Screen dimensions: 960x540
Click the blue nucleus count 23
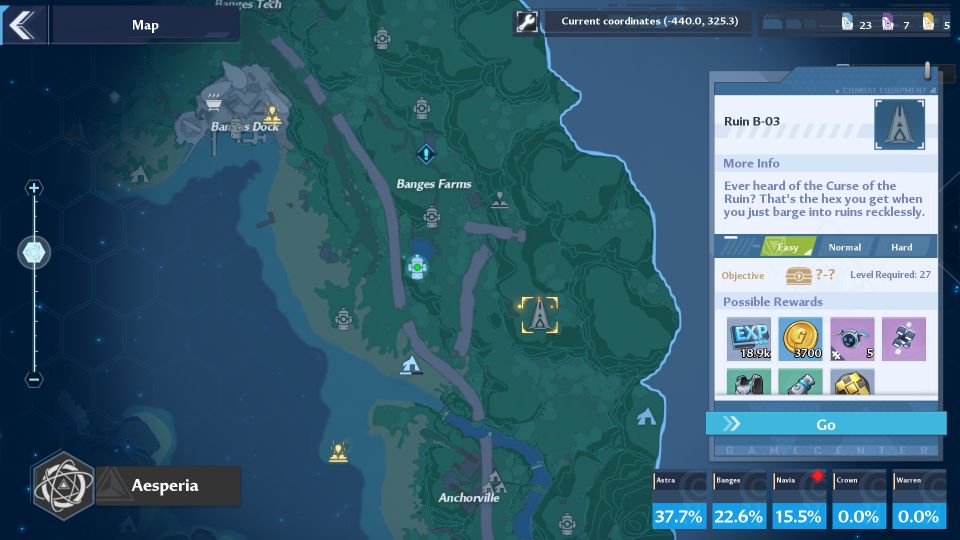[856, 23]
